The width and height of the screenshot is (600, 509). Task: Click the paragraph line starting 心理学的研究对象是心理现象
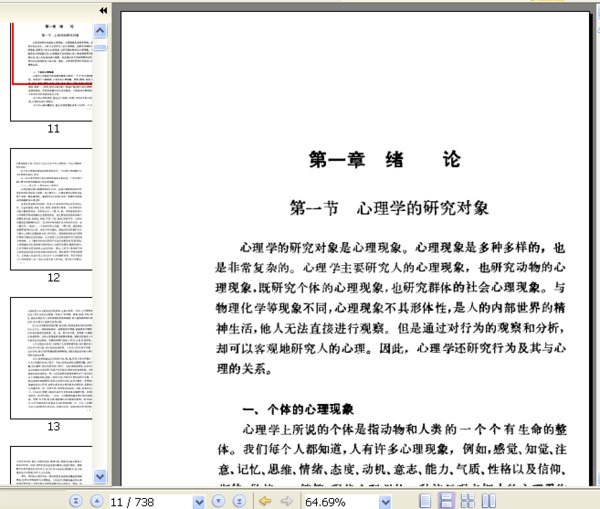403,248
